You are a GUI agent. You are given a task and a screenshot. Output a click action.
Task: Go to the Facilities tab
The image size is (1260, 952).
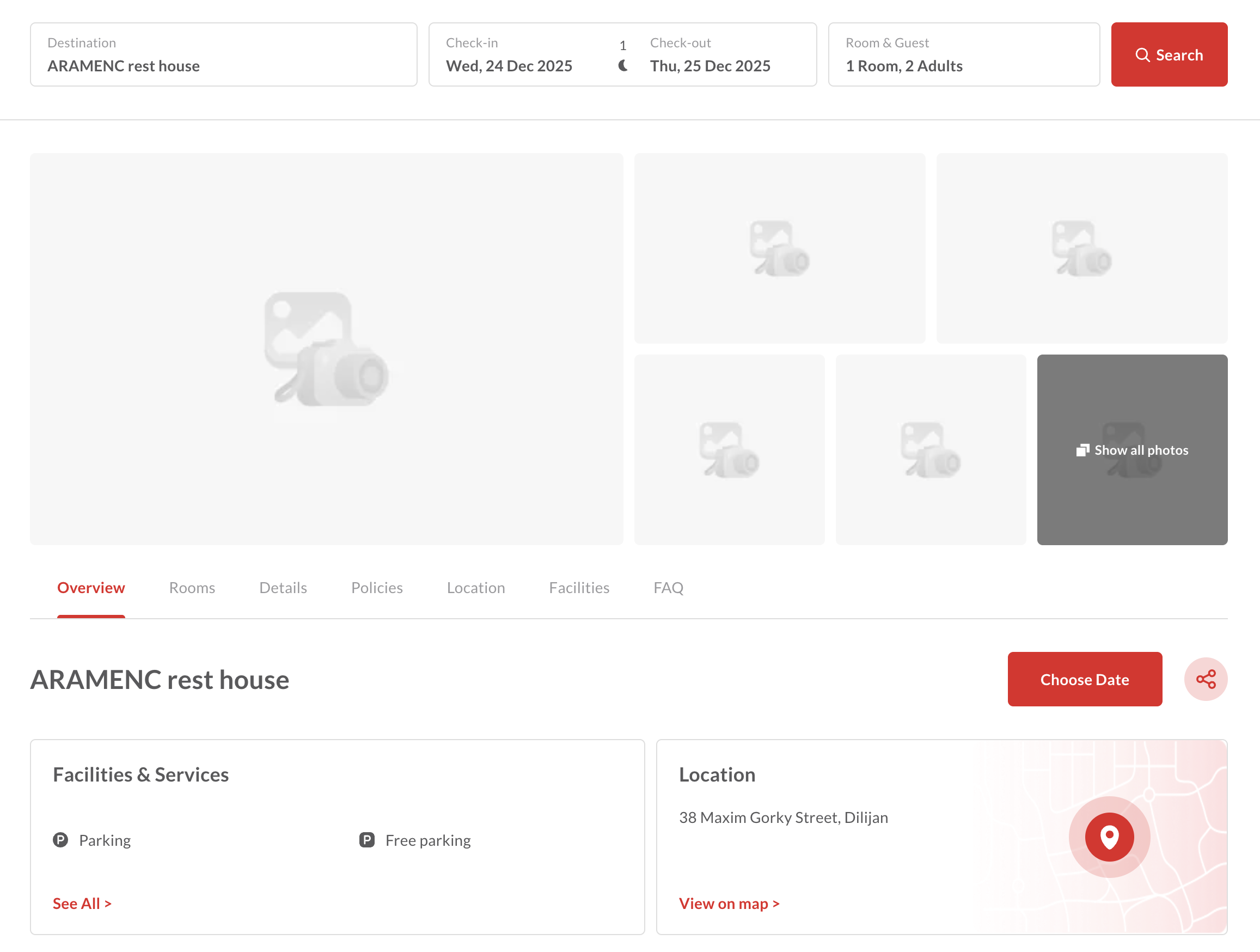click(x=579, y=588)
